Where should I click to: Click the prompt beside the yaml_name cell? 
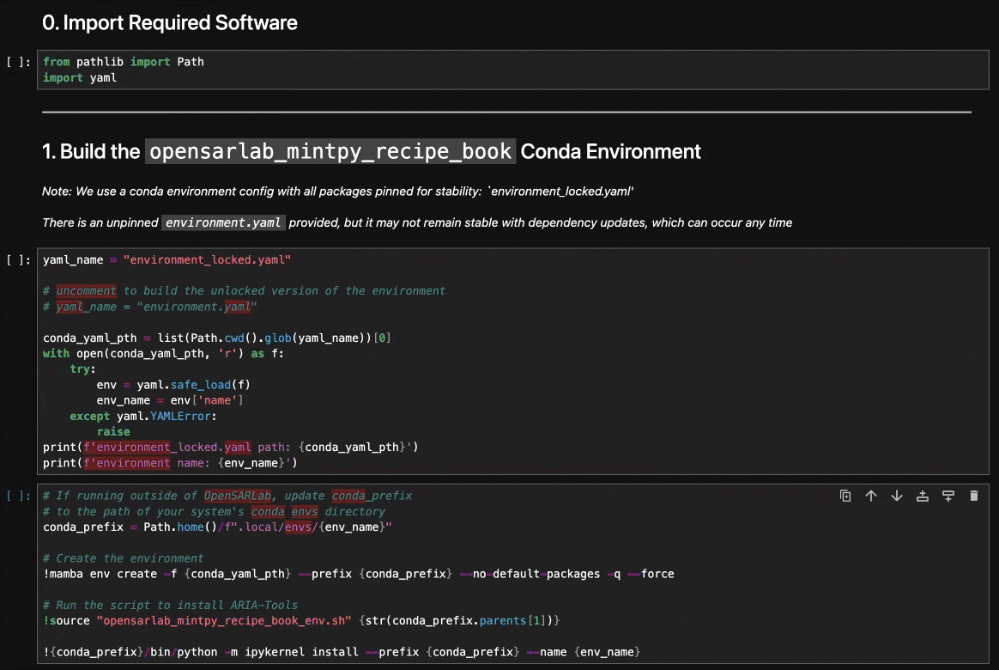click(19, 260)
